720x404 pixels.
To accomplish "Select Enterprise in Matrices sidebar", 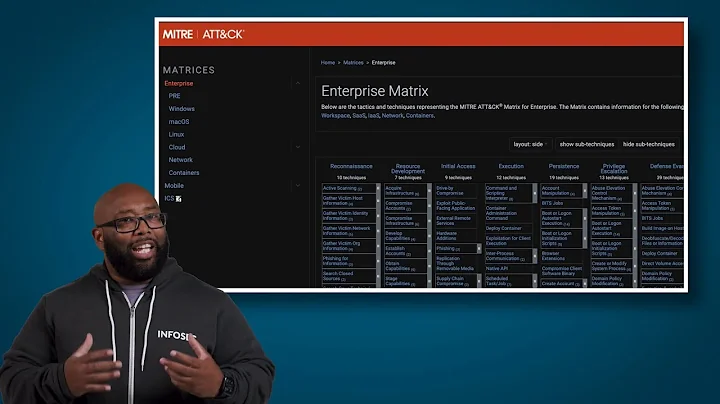I will tap(179, 84).
